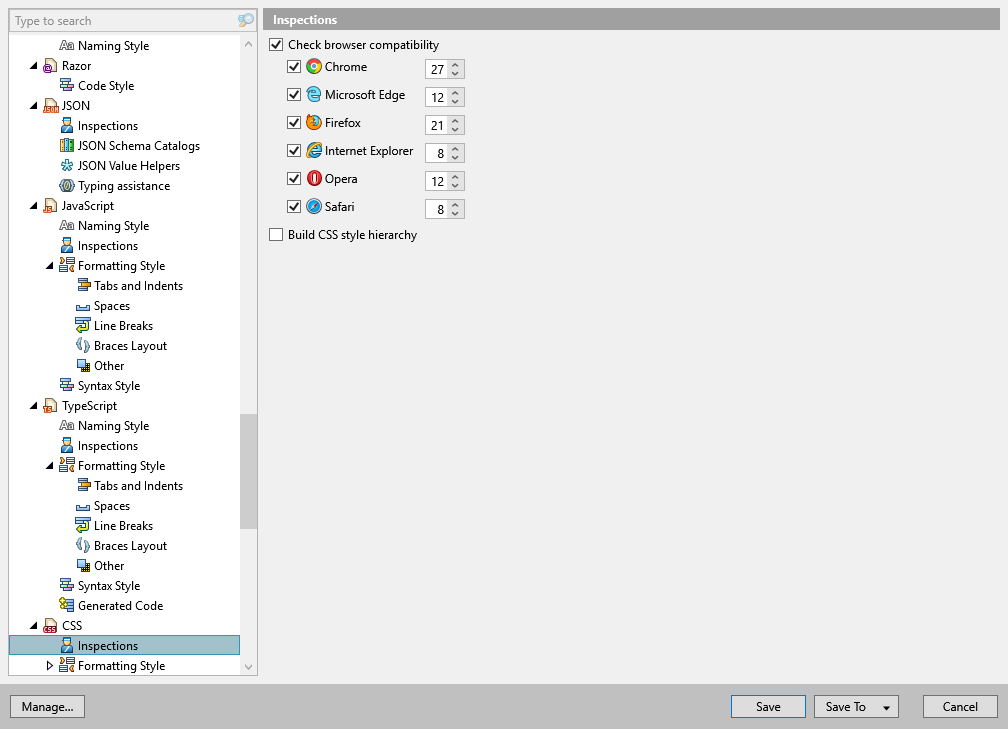Click tree scrollbar up arrow

(x=248, y=44)
